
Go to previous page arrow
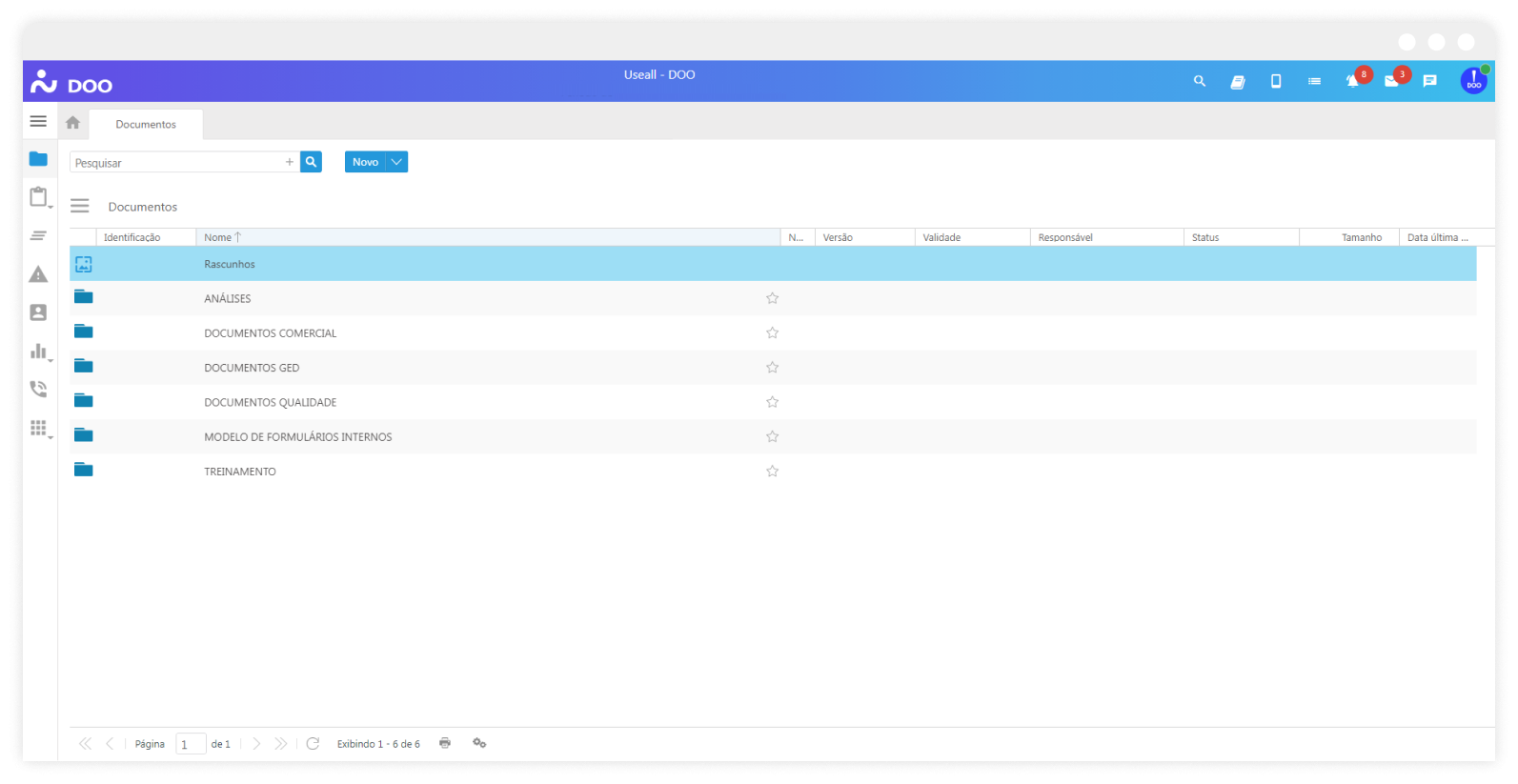pyautogui.click(x=110, y=743)
